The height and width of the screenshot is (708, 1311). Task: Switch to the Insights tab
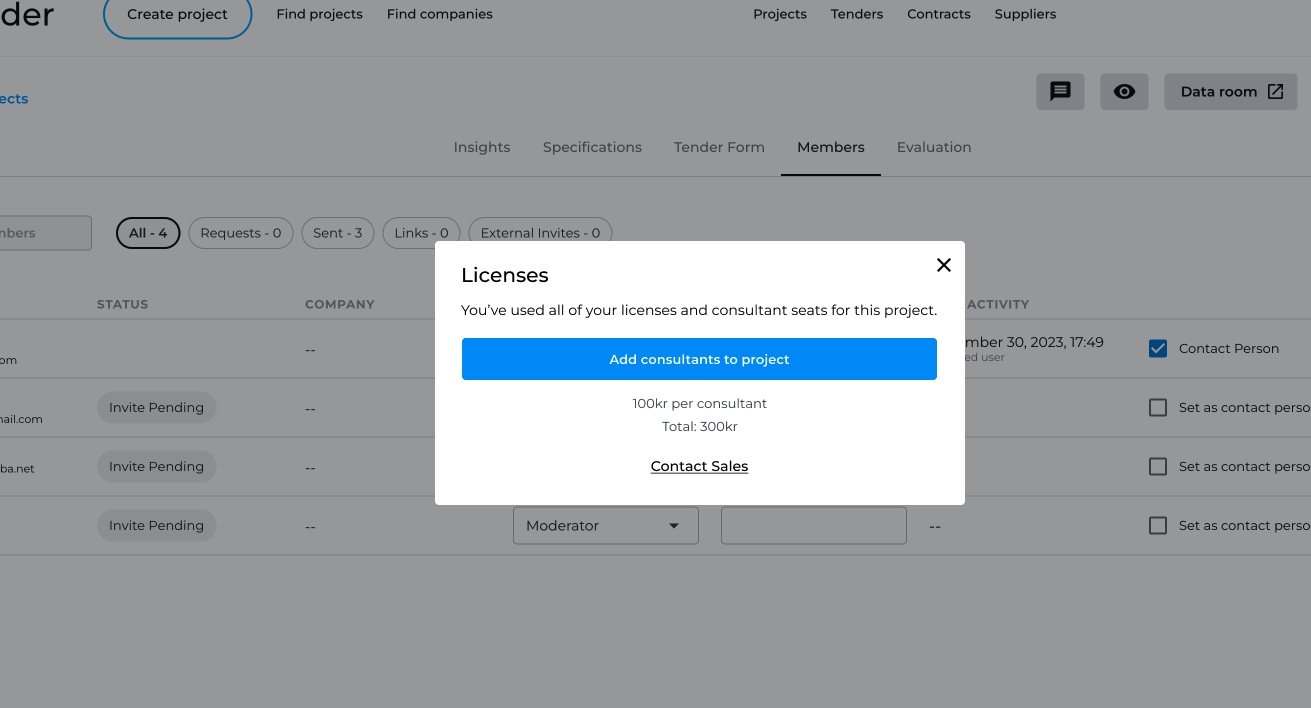coord(482,147)
